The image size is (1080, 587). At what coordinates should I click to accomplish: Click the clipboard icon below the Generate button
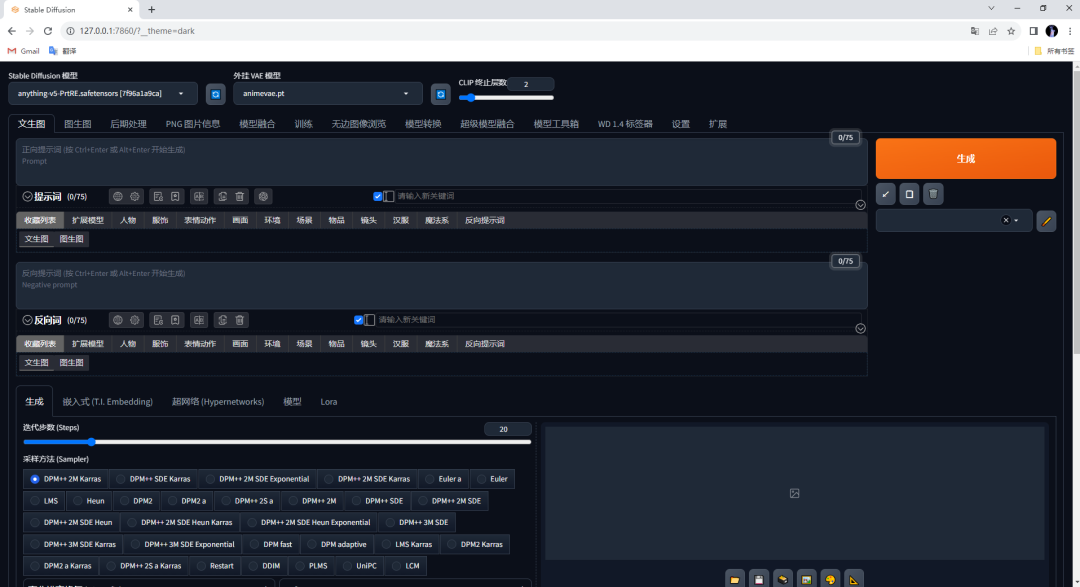coord(909,194)
